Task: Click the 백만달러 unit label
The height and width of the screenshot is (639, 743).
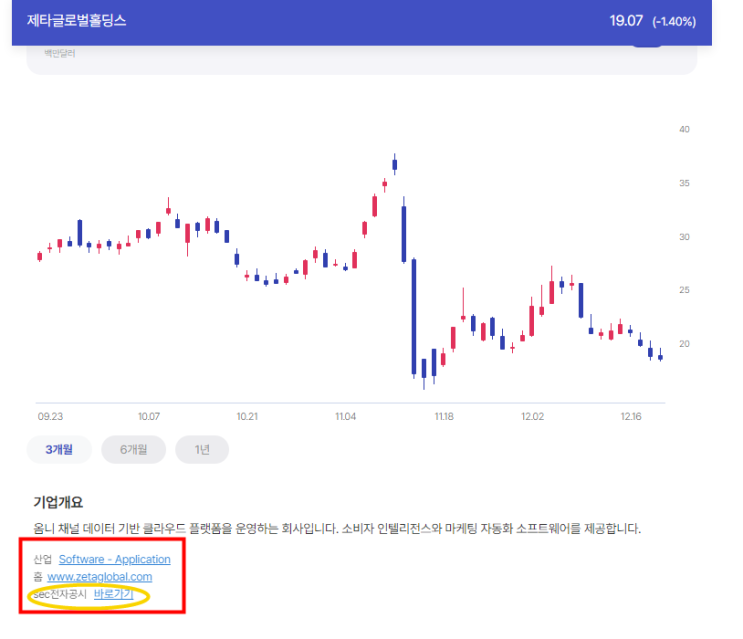Action: [60, 54]
